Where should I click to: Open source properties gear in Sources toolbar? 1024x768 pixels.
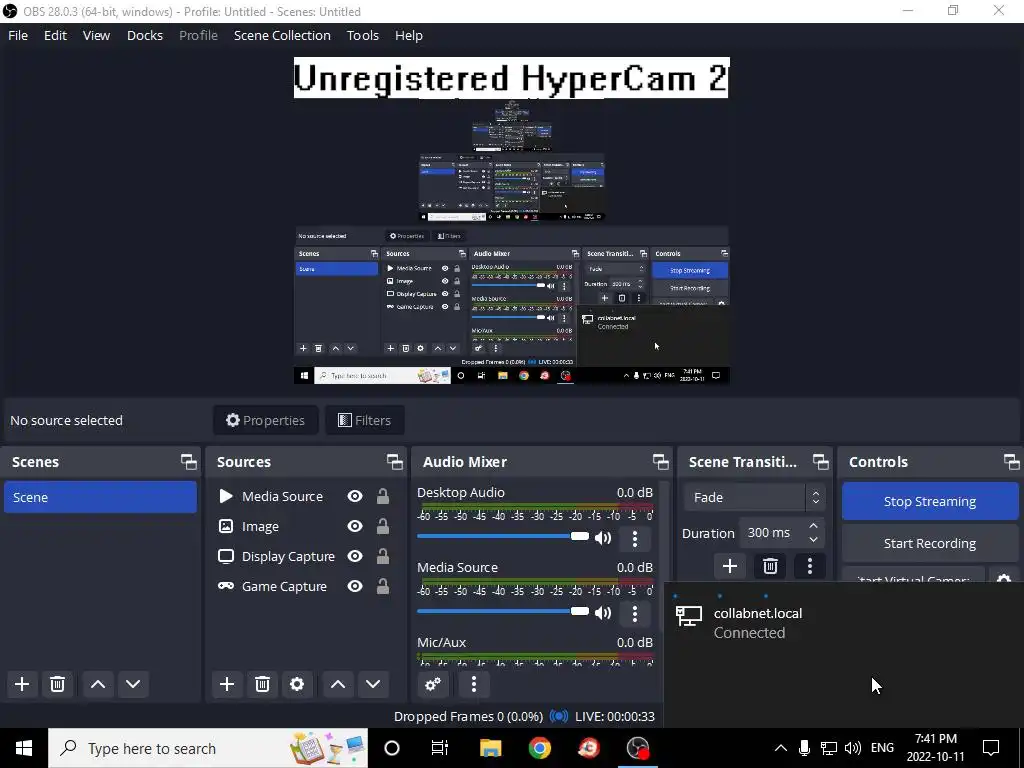click(x=297, y=684)
